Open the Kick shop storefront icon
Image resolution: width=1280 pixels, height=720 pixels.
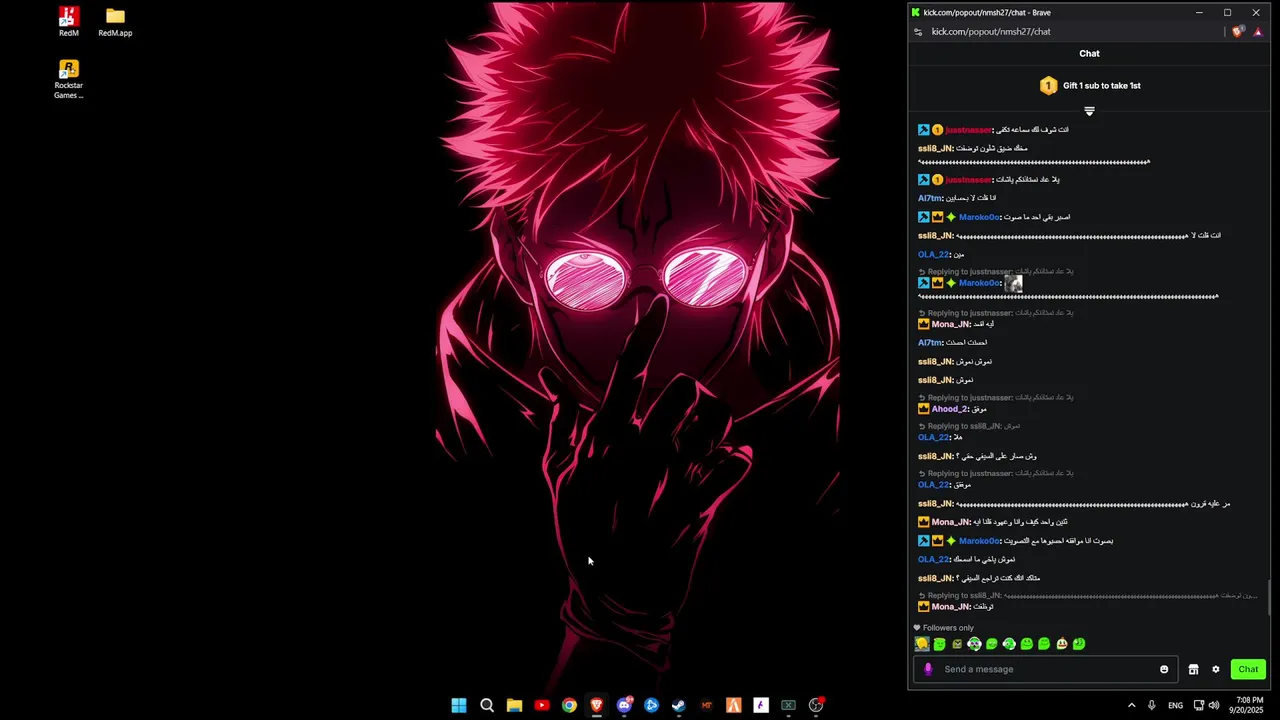coord(1193,669)
